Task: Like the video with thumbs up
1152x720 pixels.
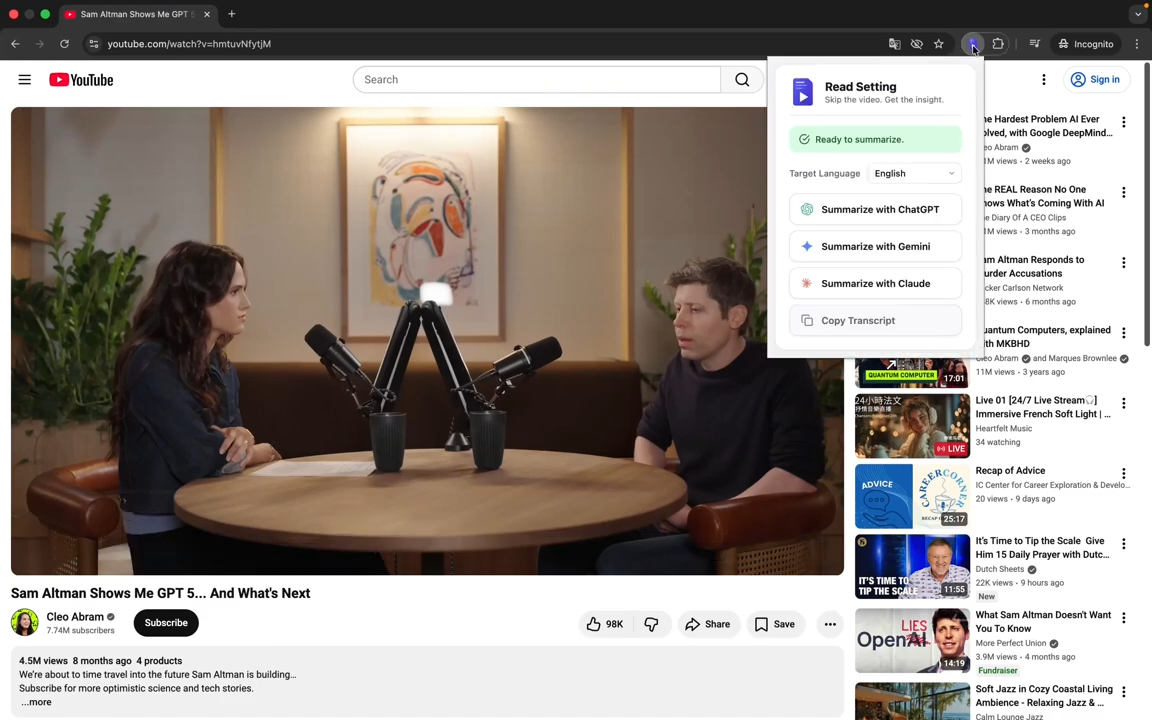Action: (x=606, y=624)
